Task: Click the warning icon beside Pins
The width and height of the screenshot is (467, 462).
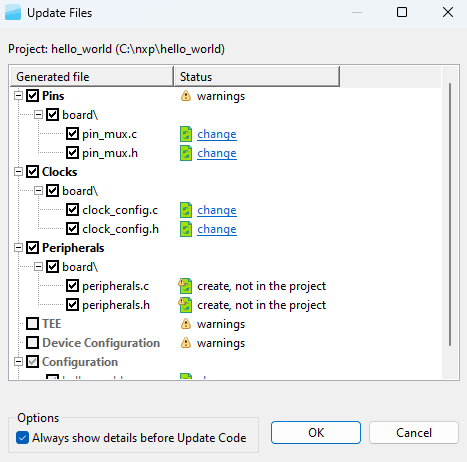Action: 186,96
